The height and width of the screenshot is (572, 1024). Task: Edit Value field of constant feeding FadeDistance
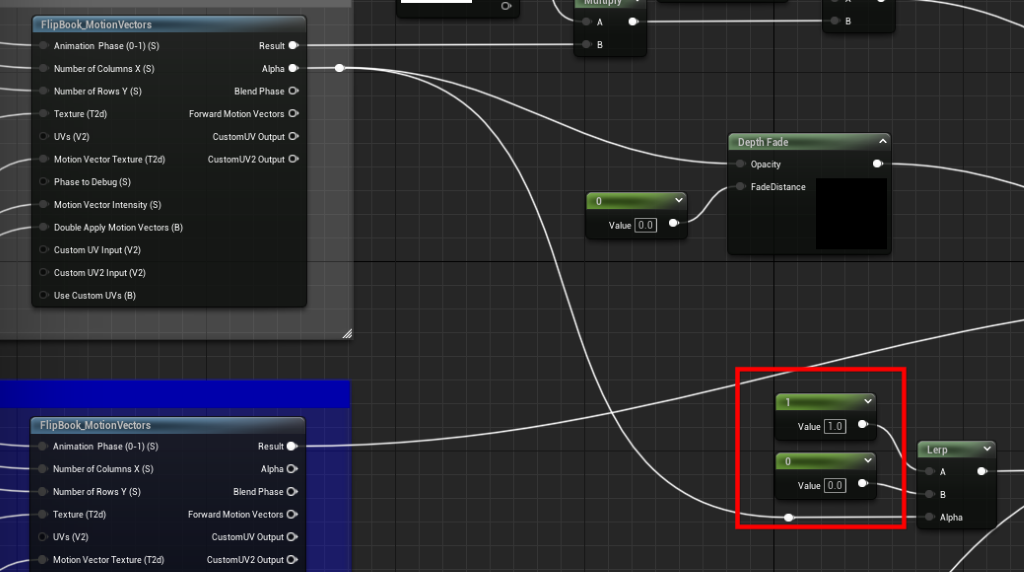tap(645, 225)
